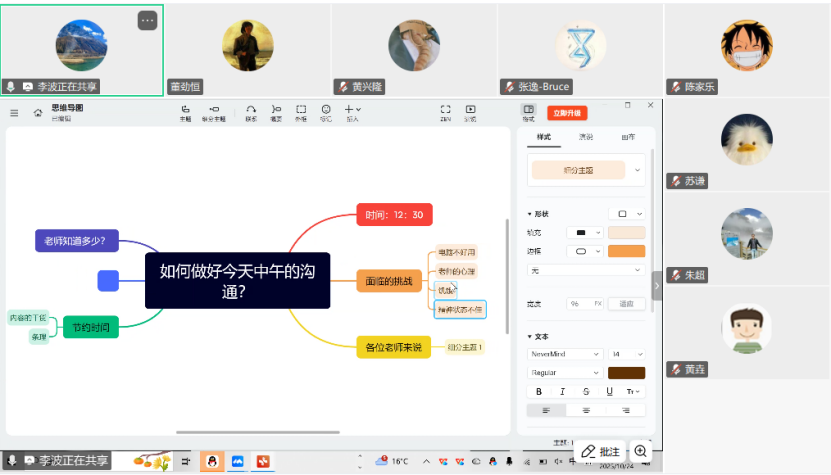Click the Boundary (外框) toolbar icon
Image resolution: width=831 pixels, height=475 pixels.
click(301, 110)
